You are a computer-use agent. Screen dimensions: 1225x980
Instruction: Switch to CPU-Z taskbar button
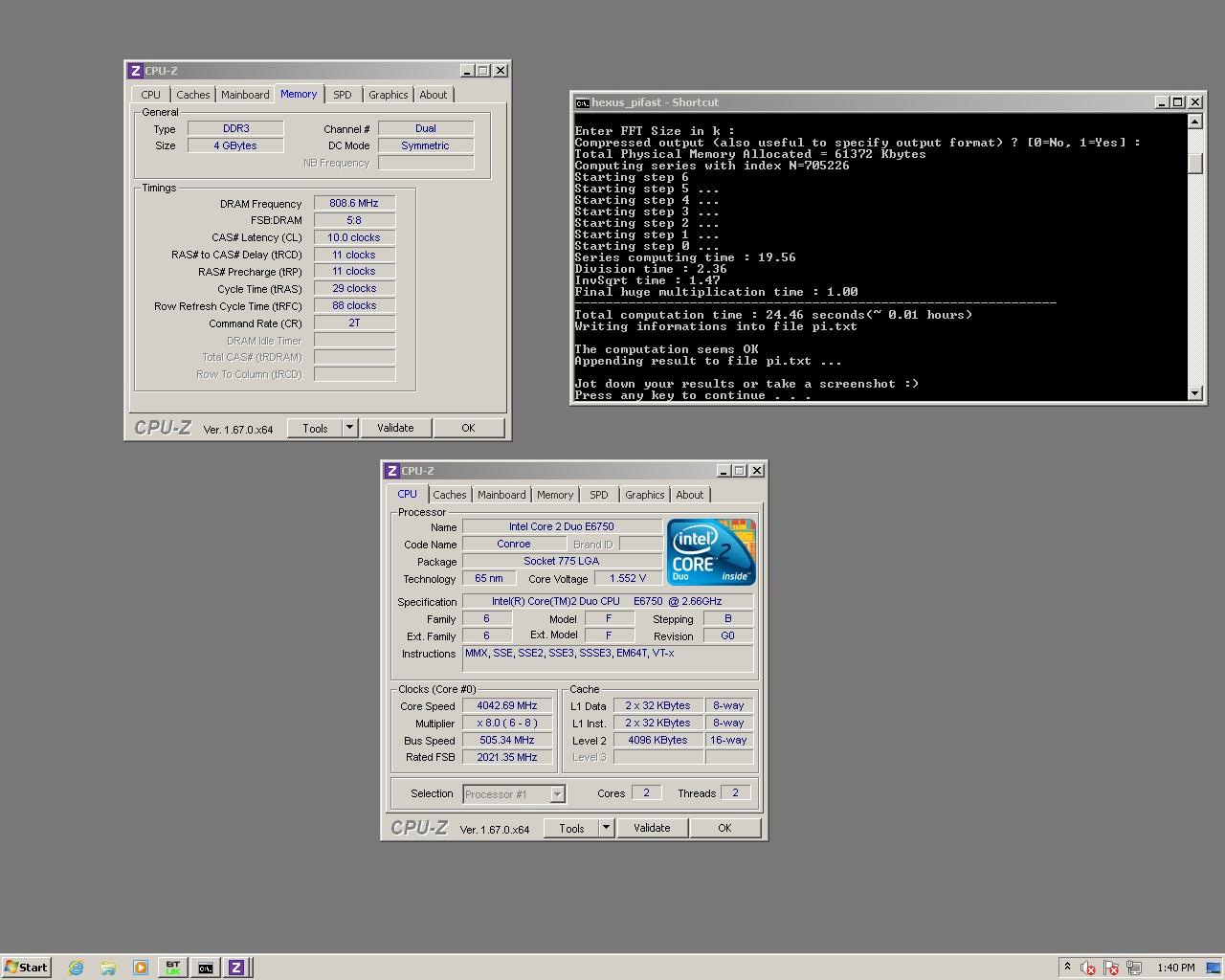pyautogui.click(x=236, y=968)
